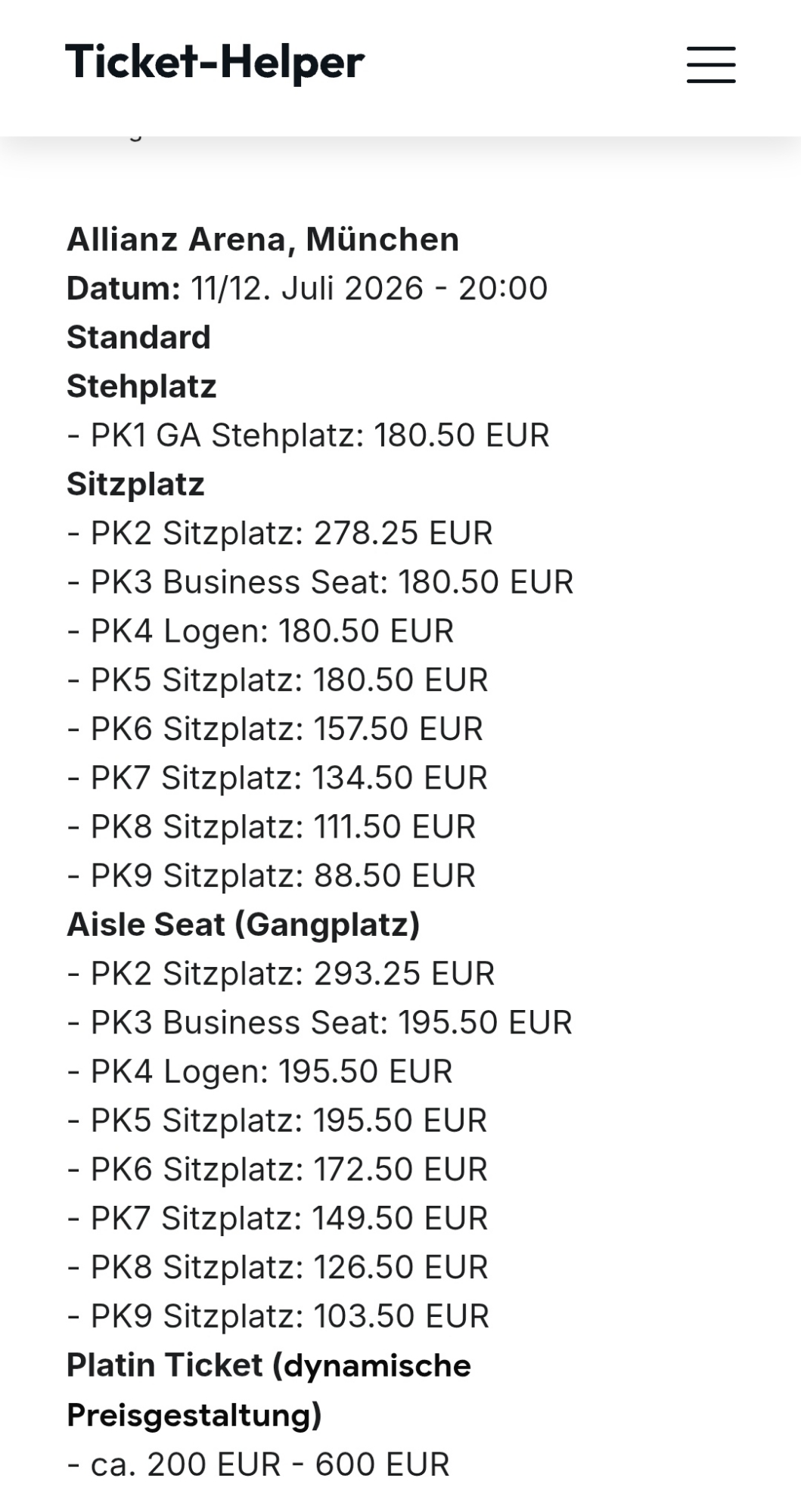Select PK8 Sitzplatz 111.50 EUR entry
Viewport: 801px width, 1512px height.
pos(271,826)
